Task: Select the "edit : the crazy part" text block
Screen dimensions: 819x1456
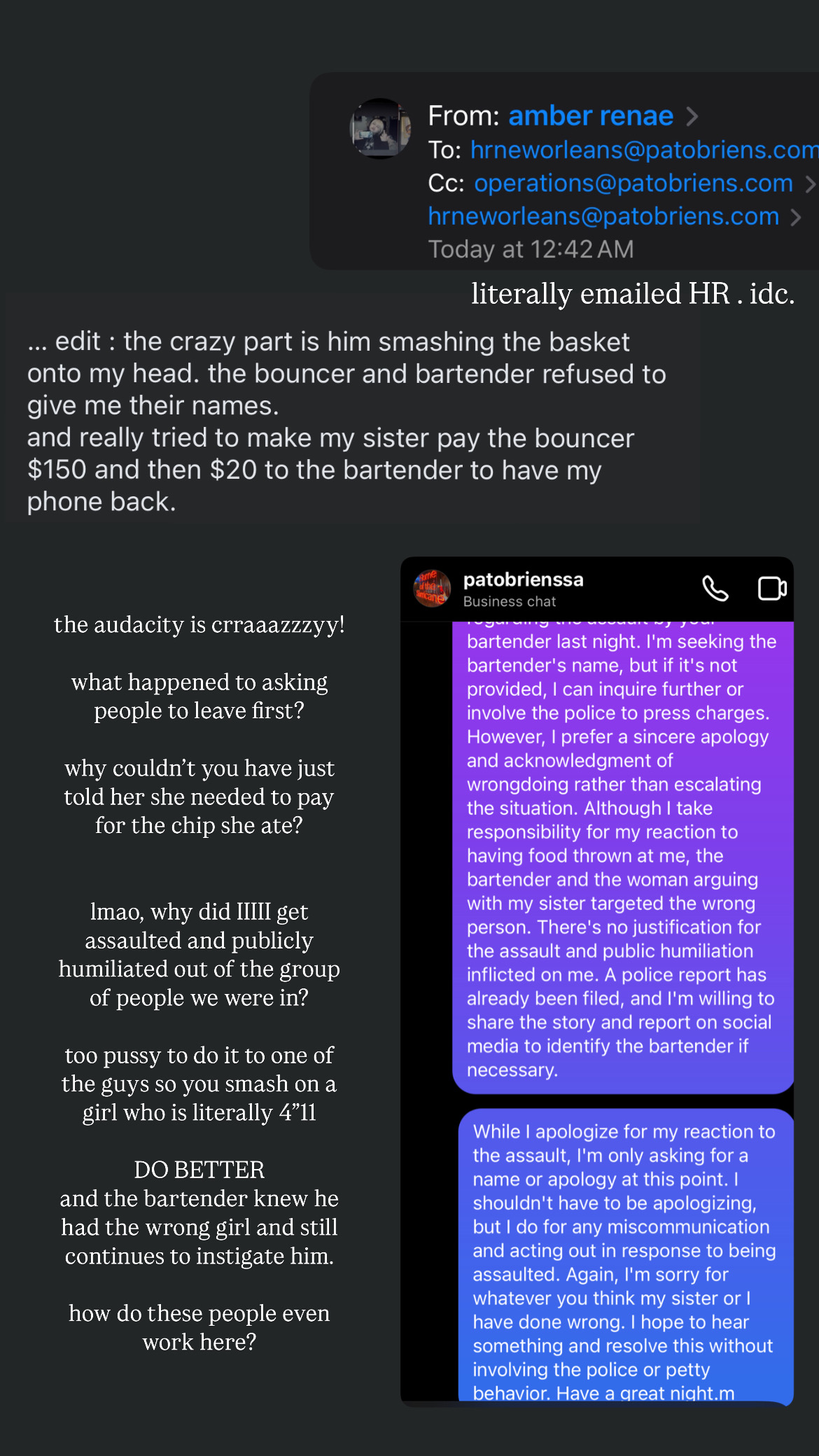Action: 346,421
